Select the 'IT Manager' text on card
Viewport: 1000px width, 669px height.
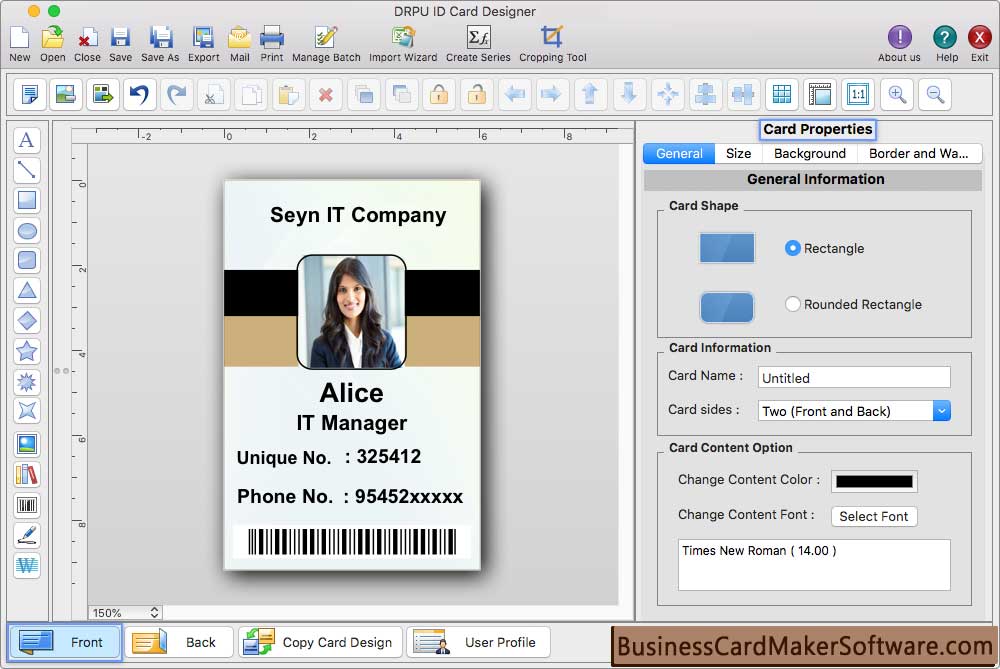coord(351,423)
